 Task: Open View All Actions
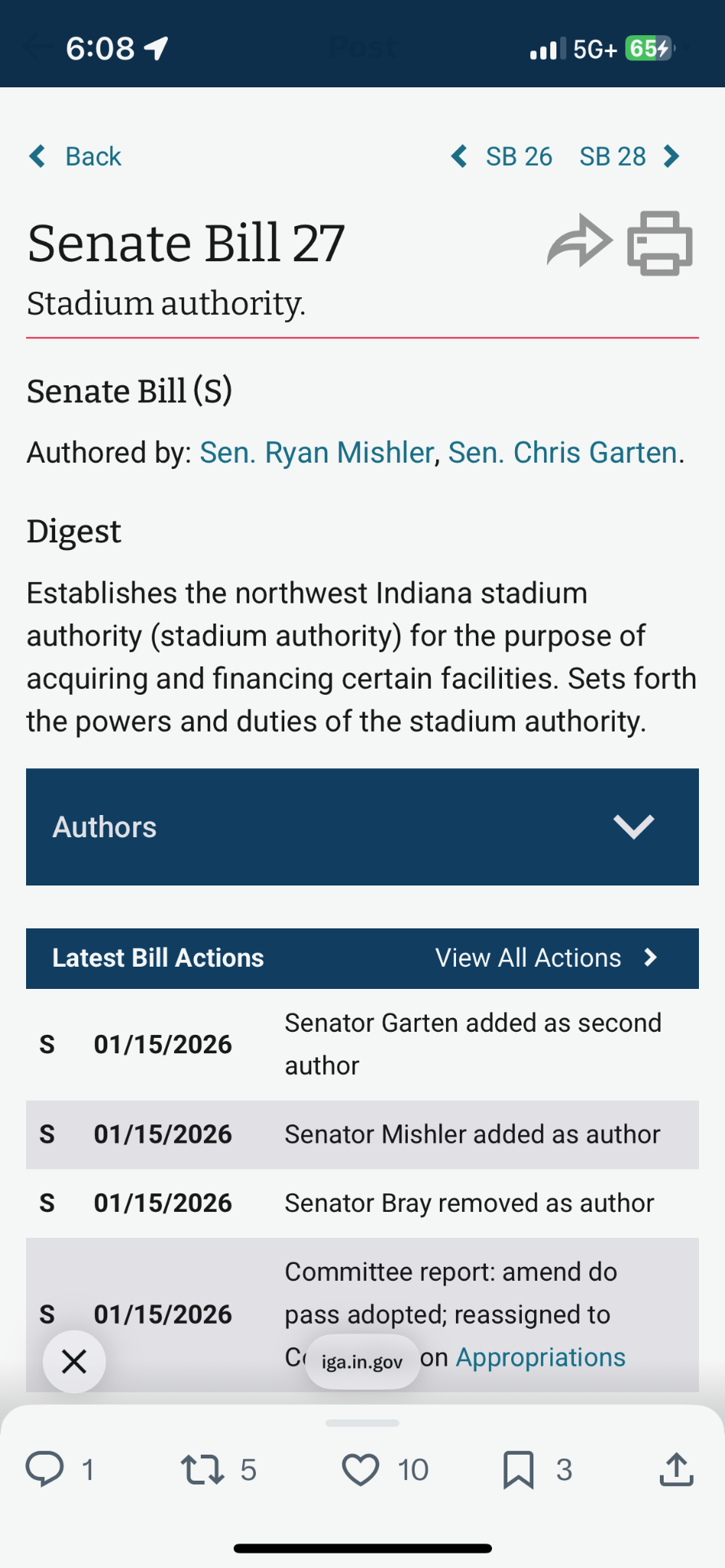tap(546, 957)
